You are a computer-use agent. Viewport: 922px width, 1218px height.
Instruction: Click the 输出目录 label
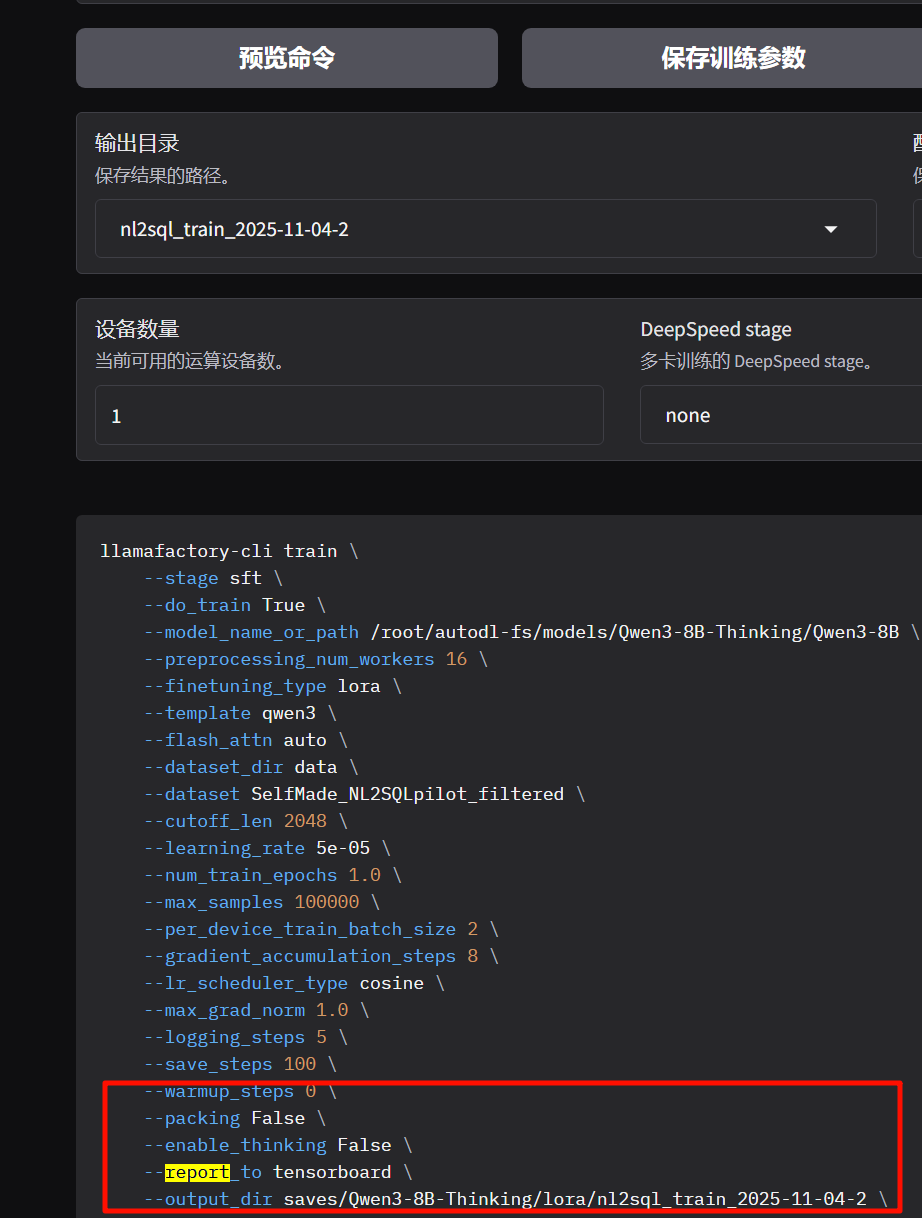pyautogui.click(x=137, y=143)
